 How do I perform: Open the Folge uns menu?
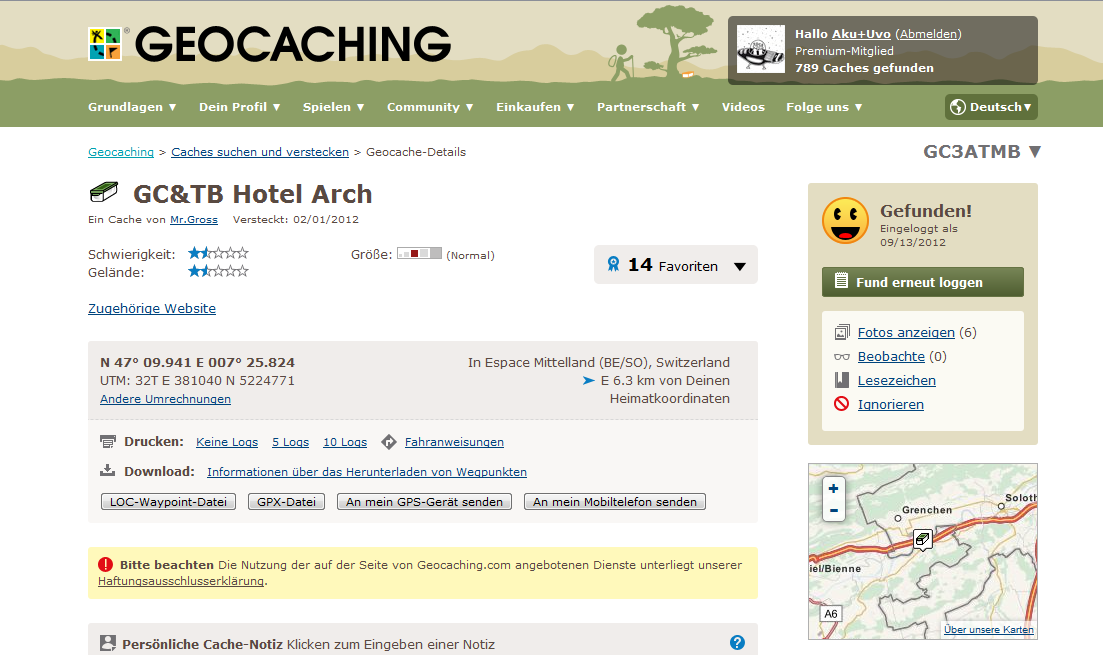[824, 107]
